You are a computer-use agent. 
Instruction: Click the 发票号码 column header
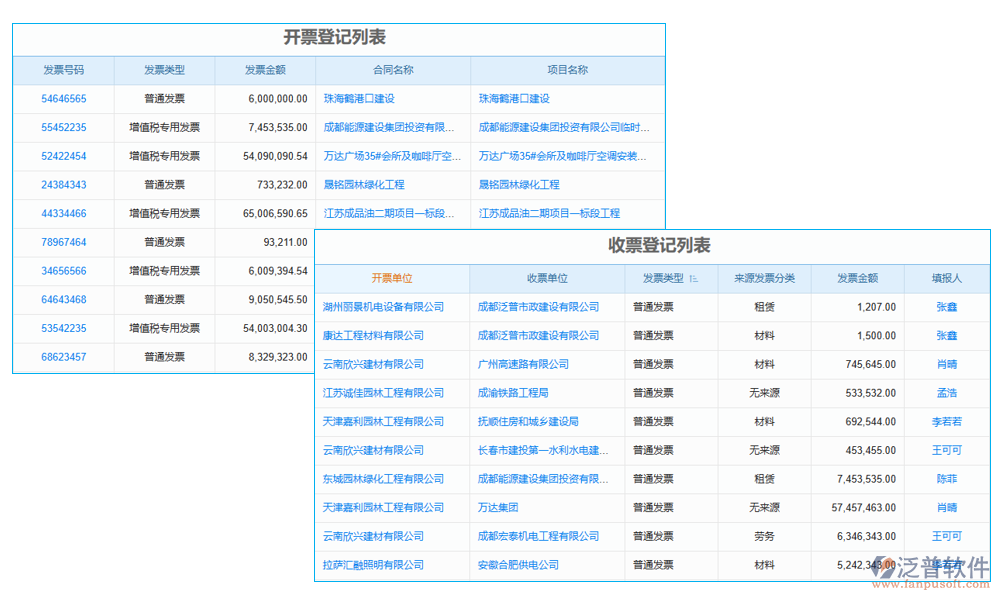click(63, 69)
